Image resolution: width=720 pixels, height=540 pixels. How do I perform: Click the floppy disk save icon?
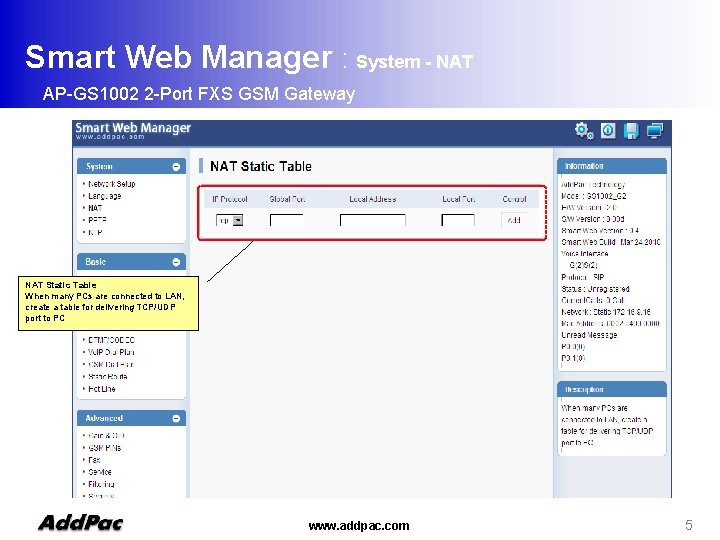(x=631, y=131)
